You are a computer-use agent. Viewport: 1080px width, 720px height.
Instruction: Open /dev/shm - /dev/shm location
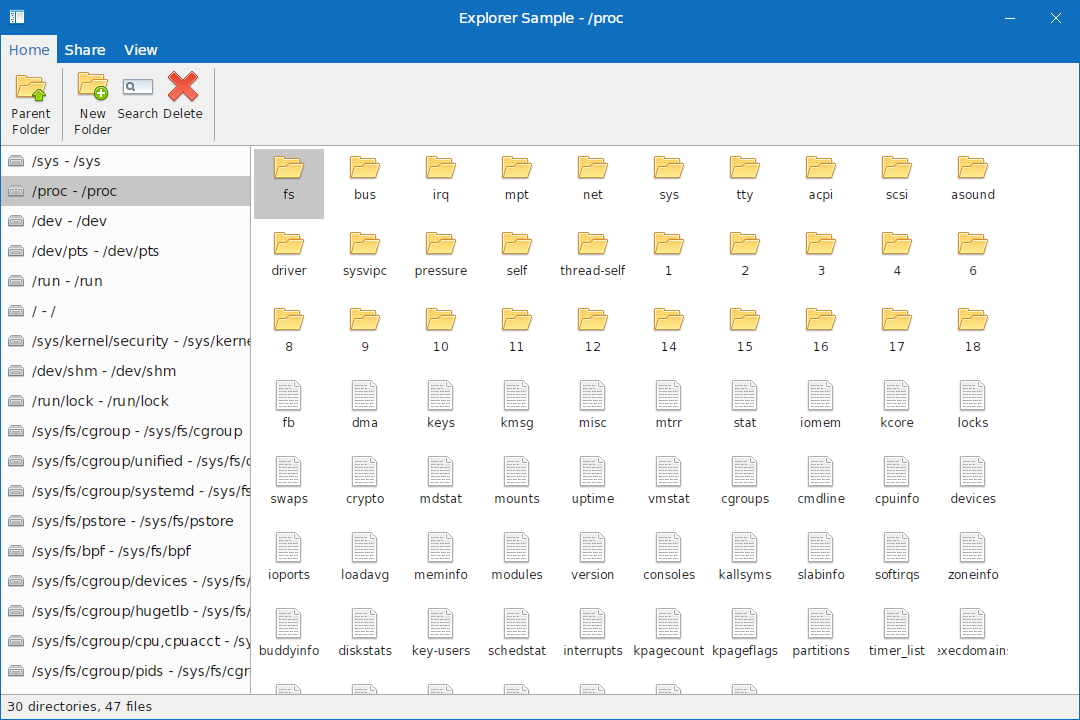coord(125,371)
